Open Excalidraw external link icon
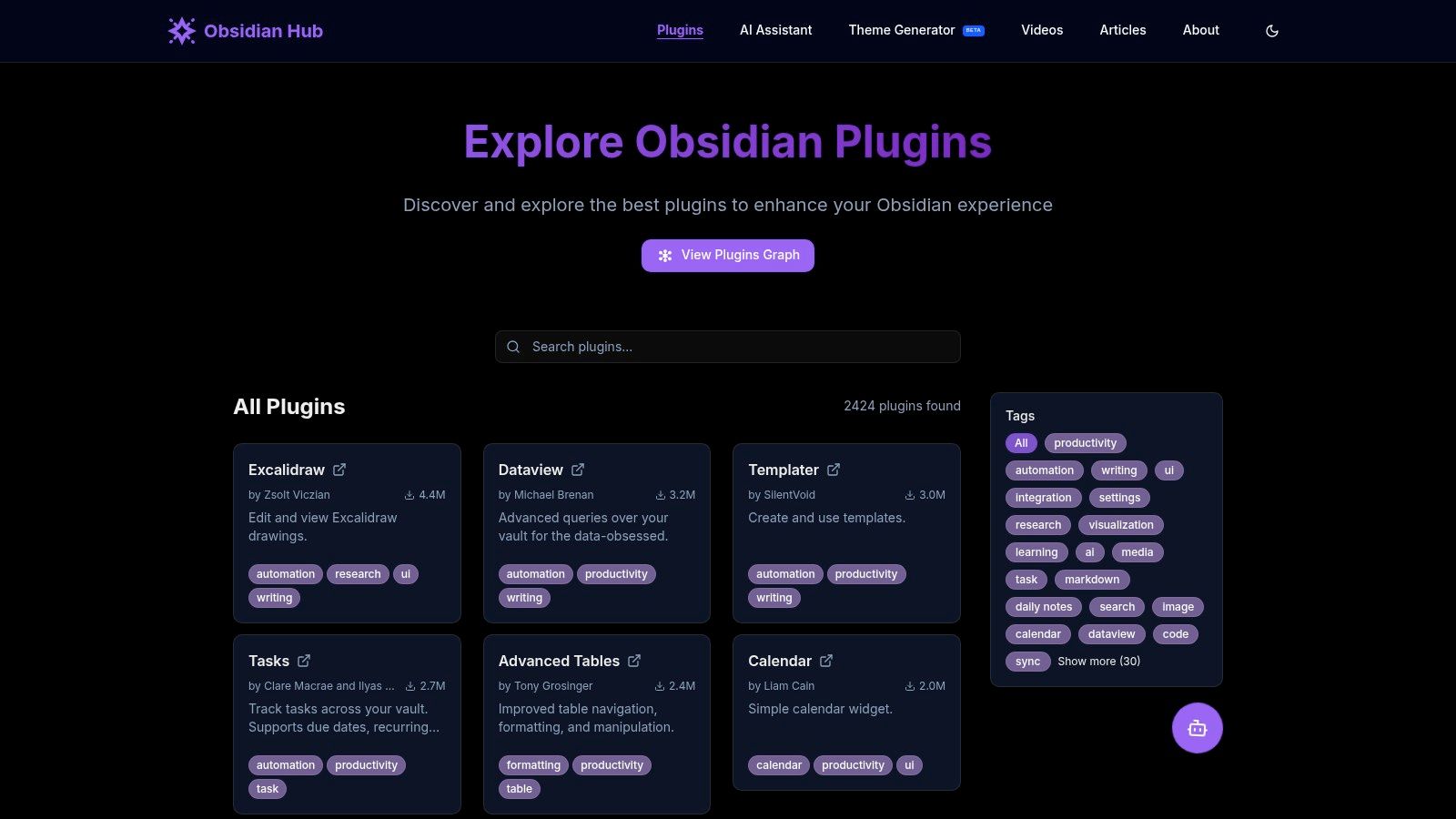1456x819 pixels. click(x=339, y=470)
